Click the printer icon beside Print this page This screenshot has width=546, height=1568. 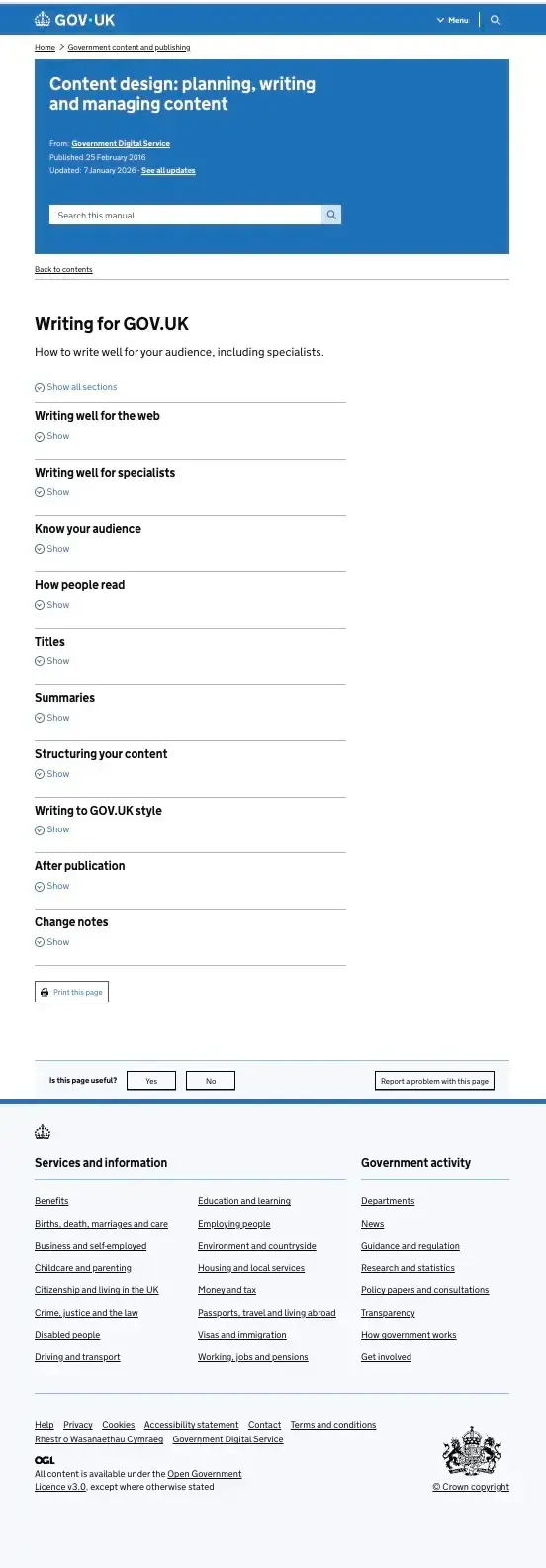click(x=45, y=992)
